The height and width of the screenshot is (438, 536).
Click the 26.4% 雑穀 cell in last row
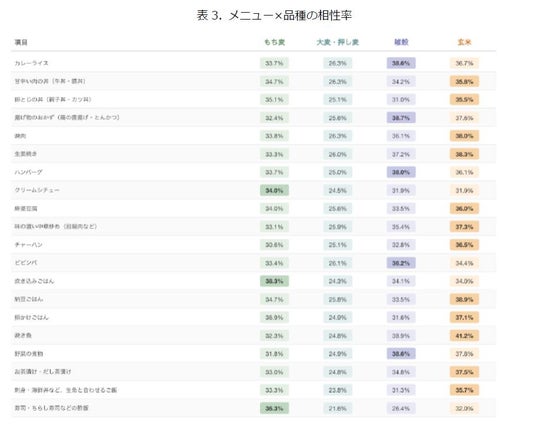[401, 408]
